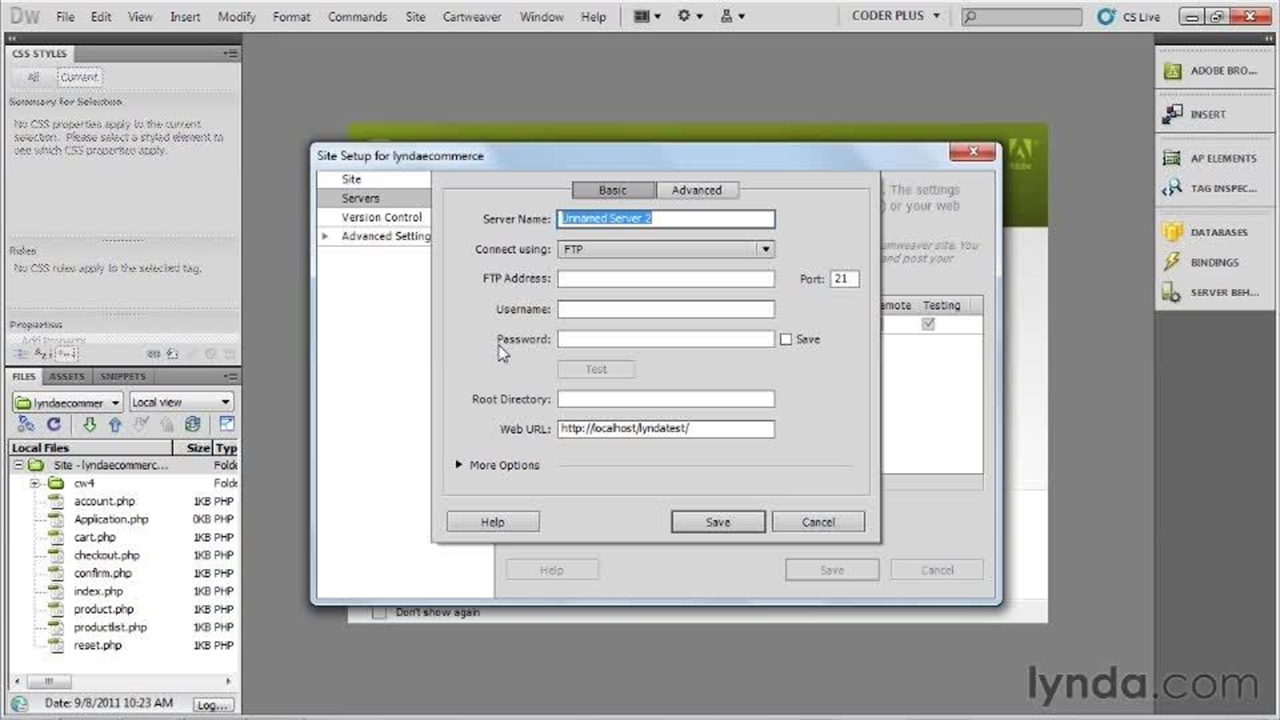1280x720 pixels.
Task: Click the blue Put Files up arrow
Action: pyautogui.click(x=115, y=425)
